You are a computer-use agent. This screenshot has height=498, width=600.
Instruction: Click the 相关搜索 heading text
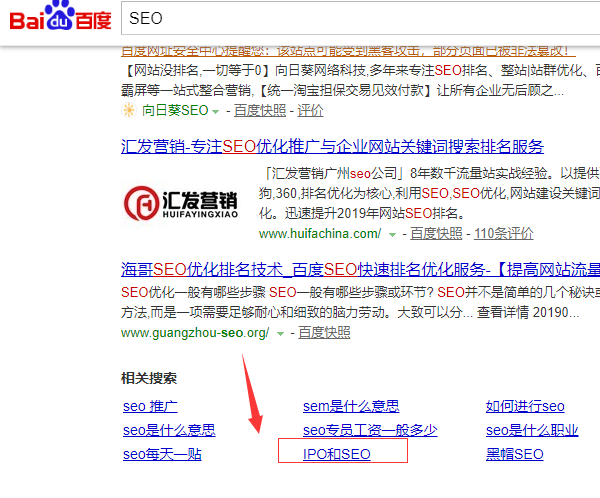click(x=149, y=378)
